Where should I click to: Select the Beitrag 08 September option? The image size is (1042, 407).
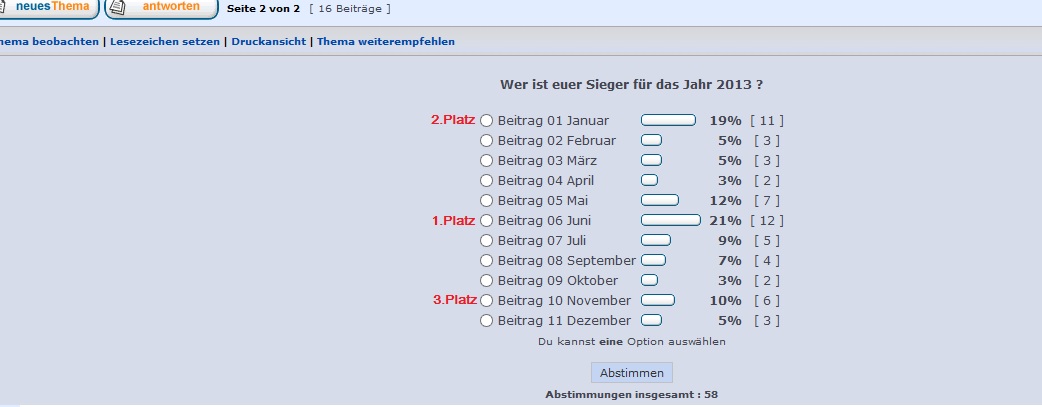click(487, 261)
